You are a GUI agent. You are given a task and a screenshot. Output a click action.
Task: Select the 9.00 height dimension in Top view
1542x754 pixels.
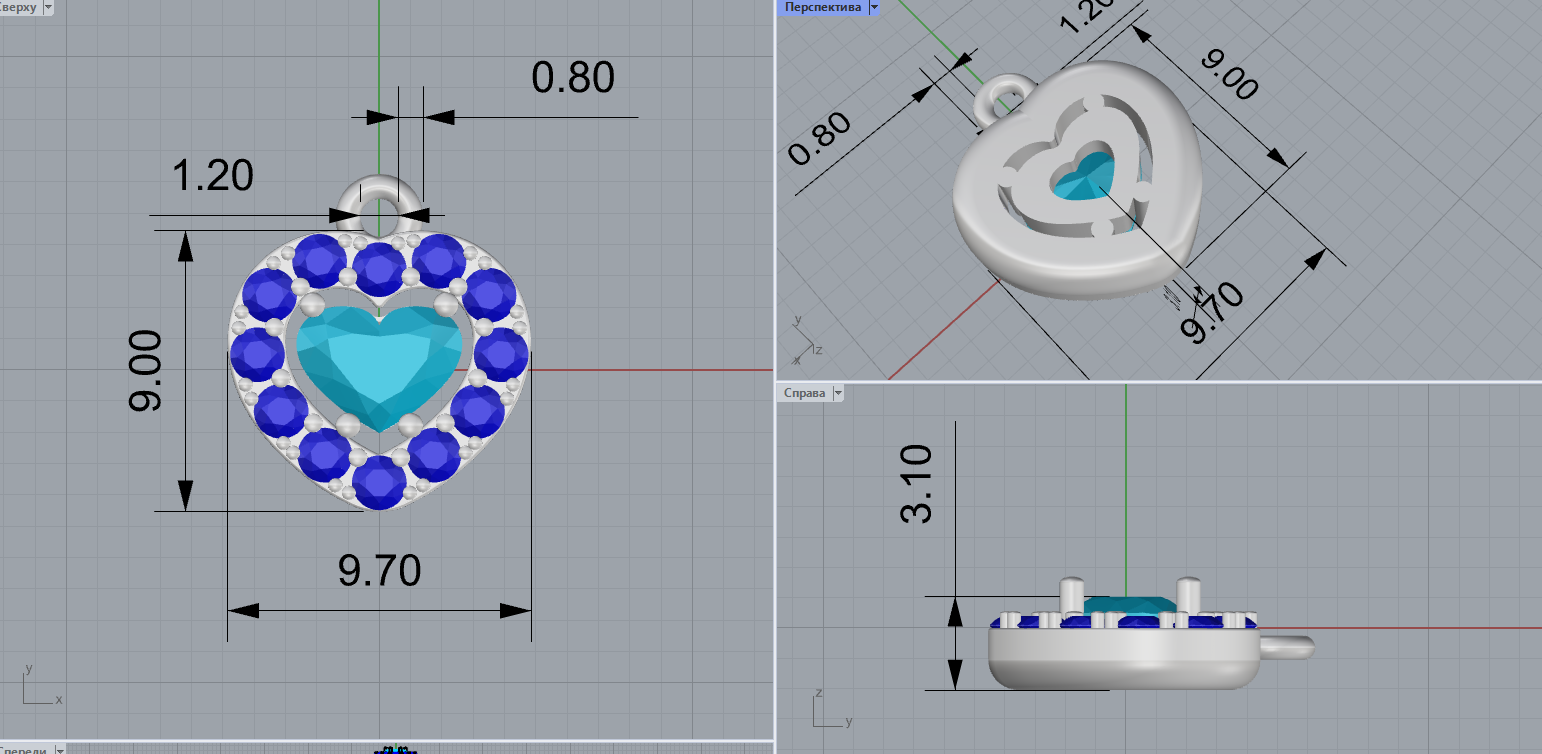tap(145, 370)
